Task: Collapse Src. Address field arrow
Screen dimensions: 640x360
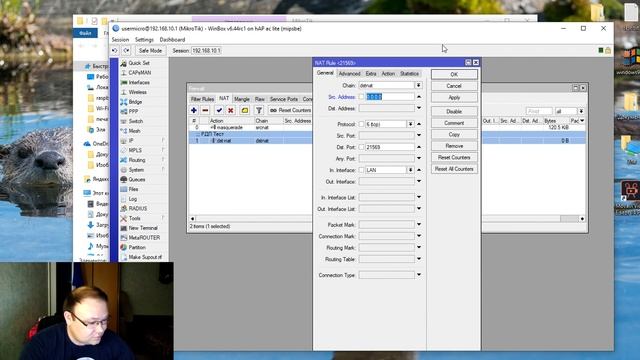Action: (x=419, y=97)
